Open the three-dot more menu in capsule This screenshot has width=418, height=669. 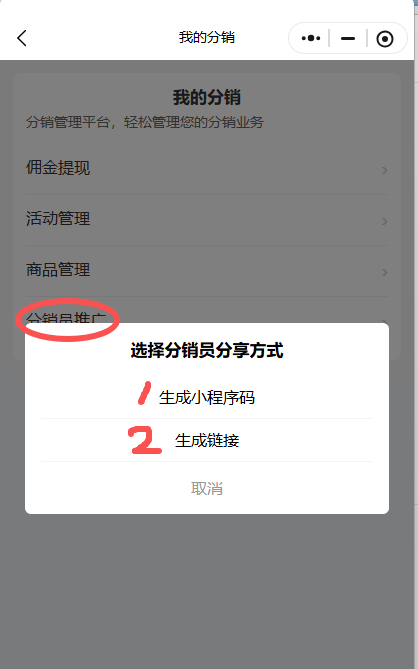(x=311, y=38)
